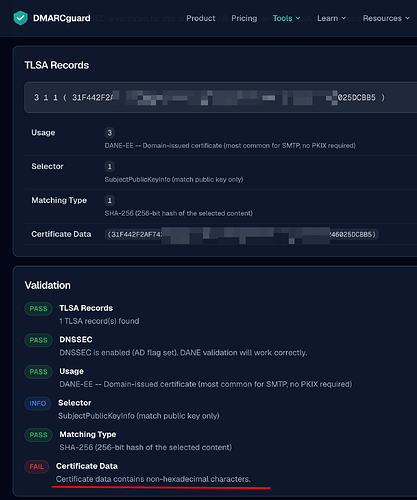Click the Selector value badge 1
Image resolution: width=417 pixels, height=500 pixels.
tap(109, 166)
